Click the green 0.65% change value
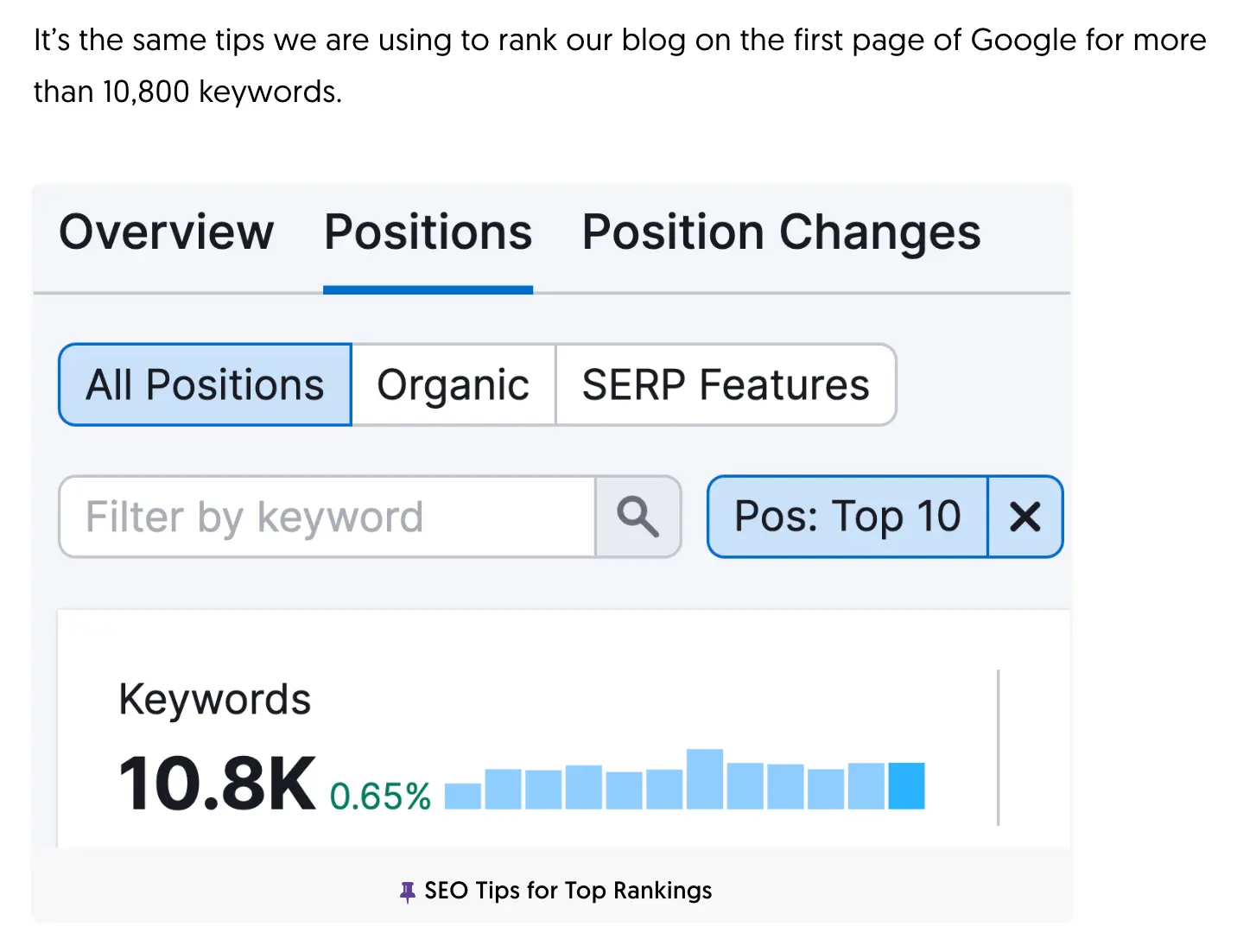 tap(380, 797)
